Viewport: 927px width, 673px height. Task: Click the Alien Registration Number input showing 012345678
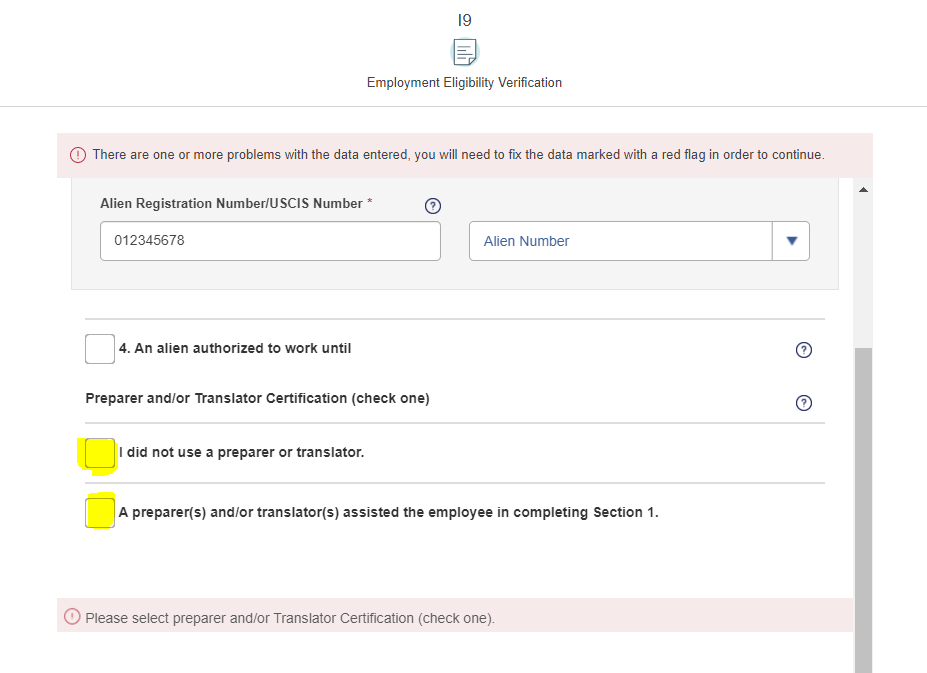click(x=270, y=241)
